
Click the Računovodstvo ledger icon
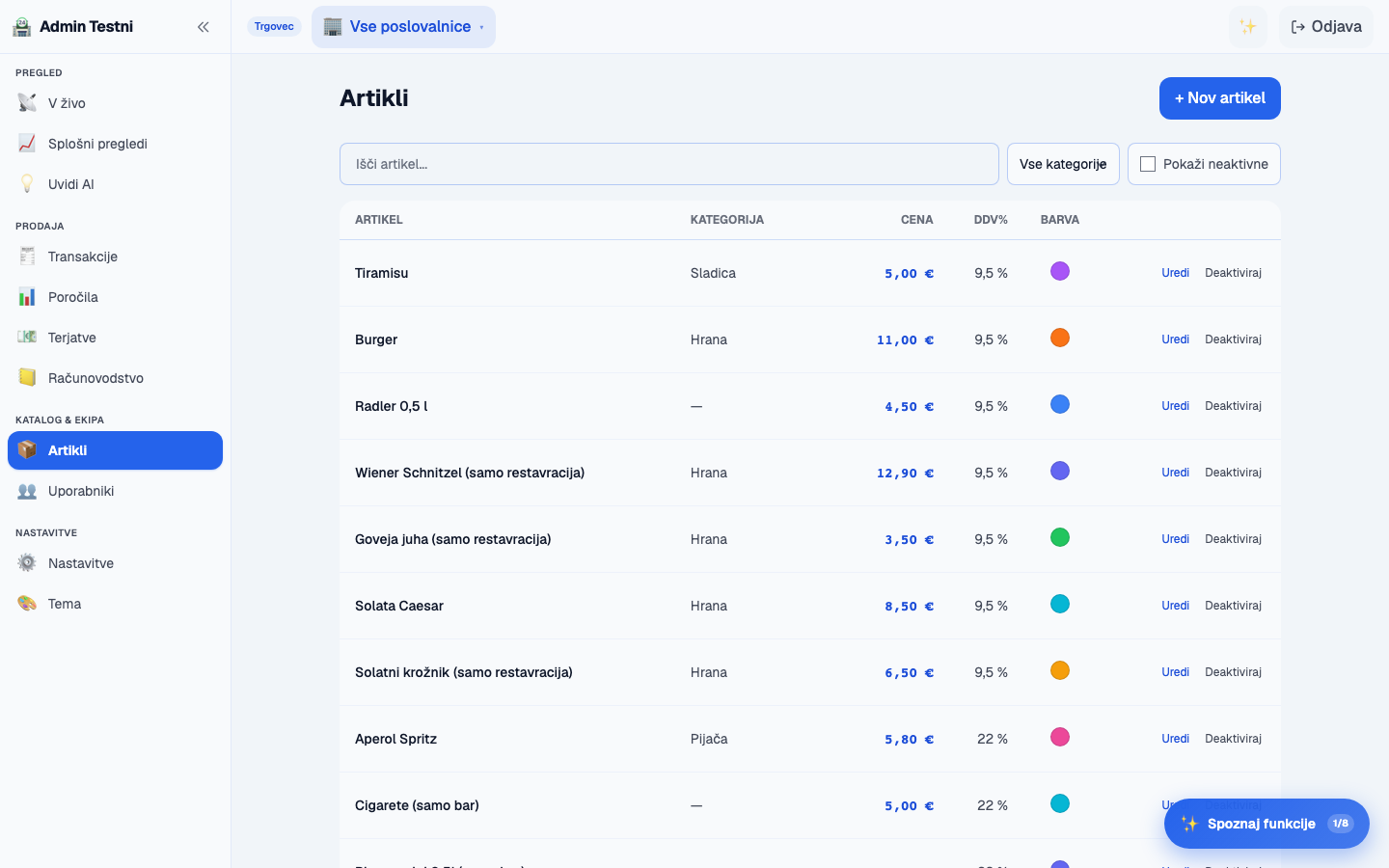pyautogui.click(x=27, y=378)
